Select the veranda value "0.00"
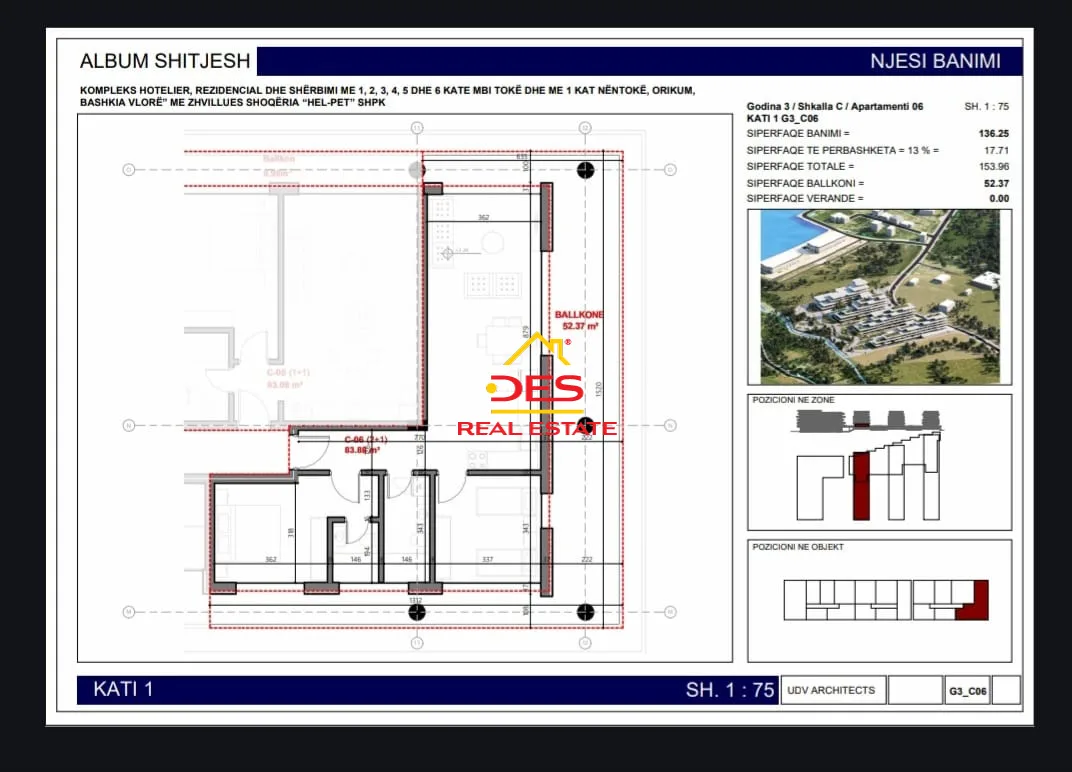This screenshot has height=772, width=1072. 999,198
